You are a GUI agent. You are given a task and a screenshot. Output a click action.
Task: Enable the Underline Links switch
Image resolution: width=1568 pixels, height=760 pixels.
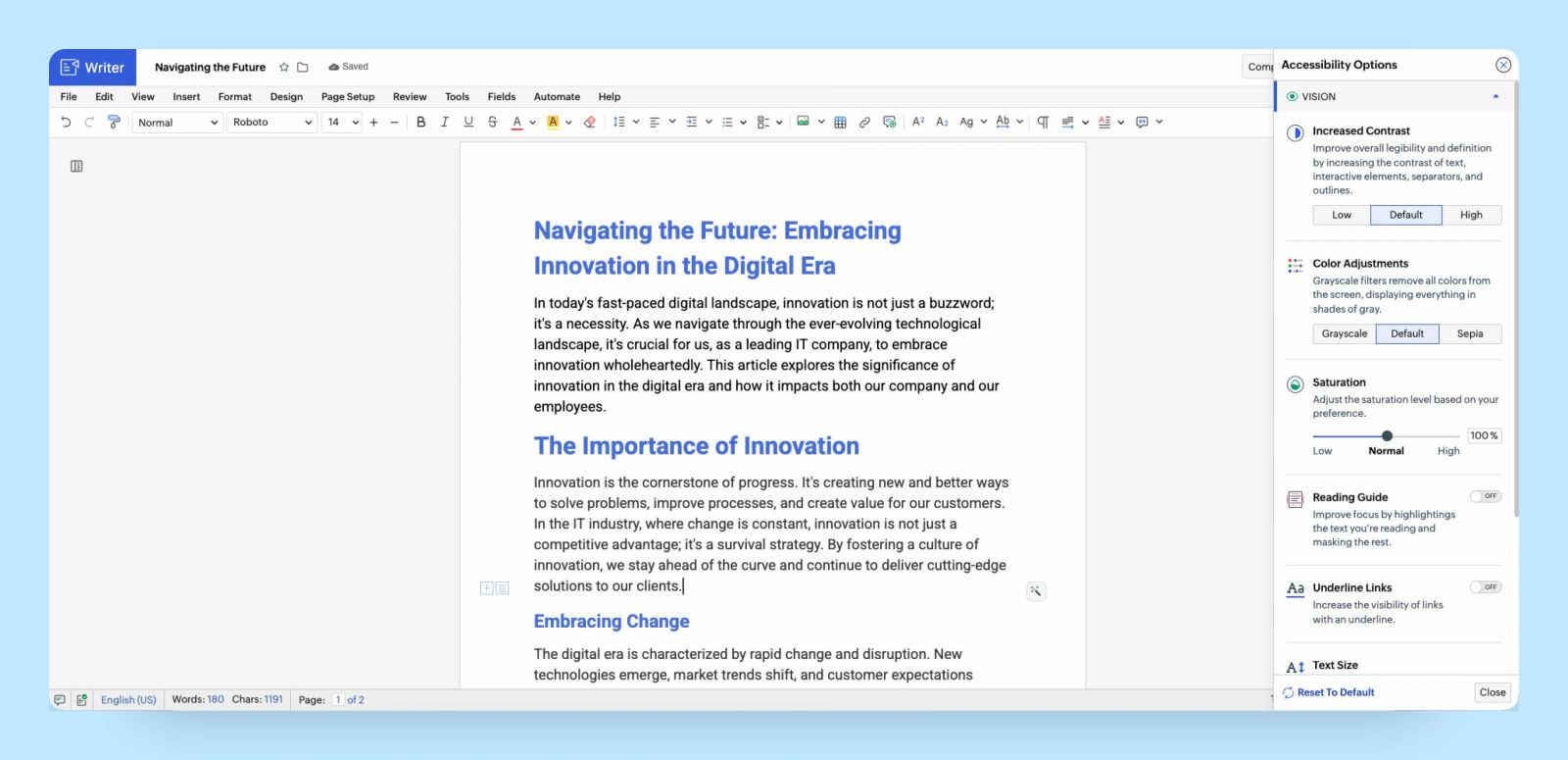pos(1486,586)
